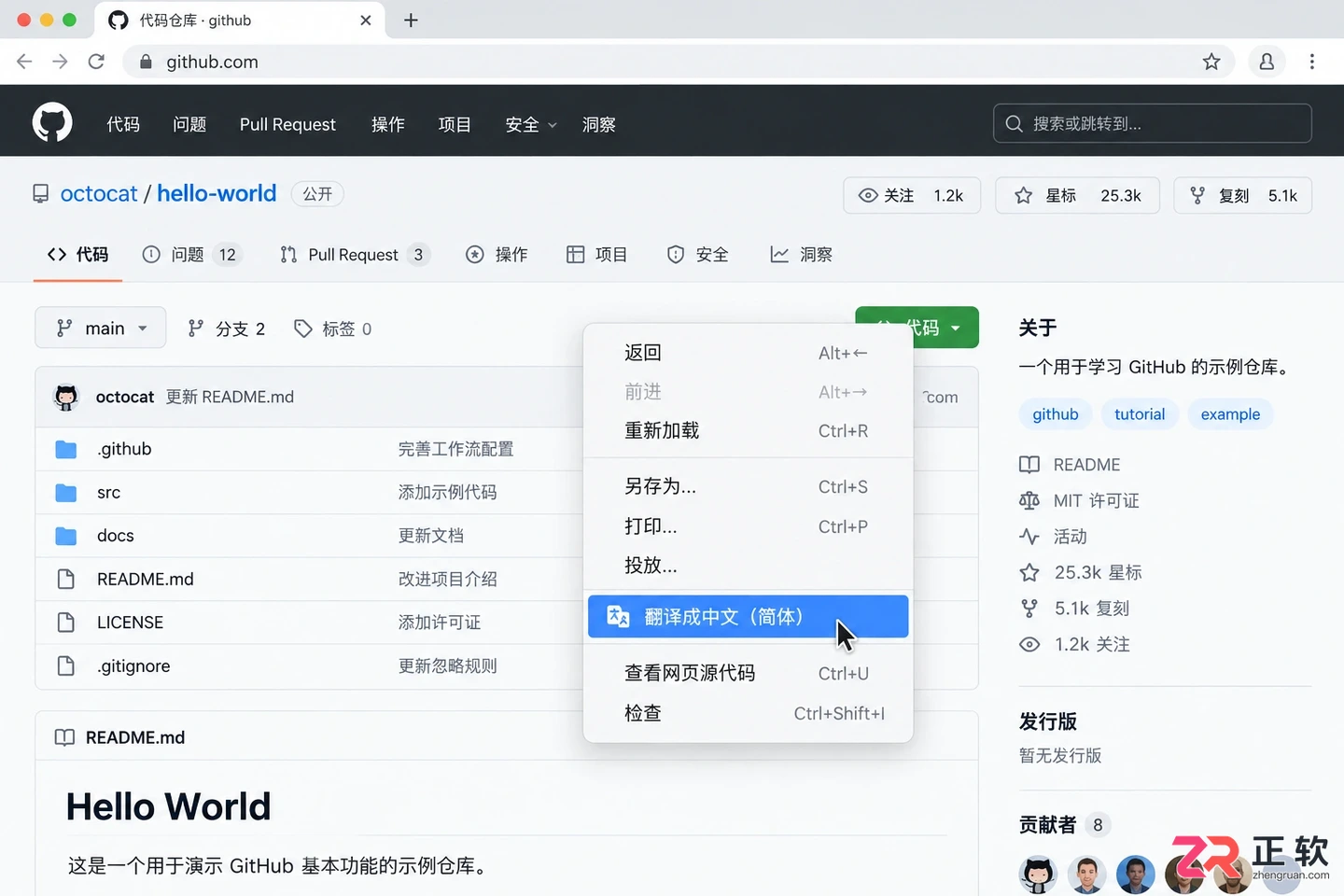
Task: Click the book icon beside README.md heading
Action: pyautogui.click(x=64, y=737)
